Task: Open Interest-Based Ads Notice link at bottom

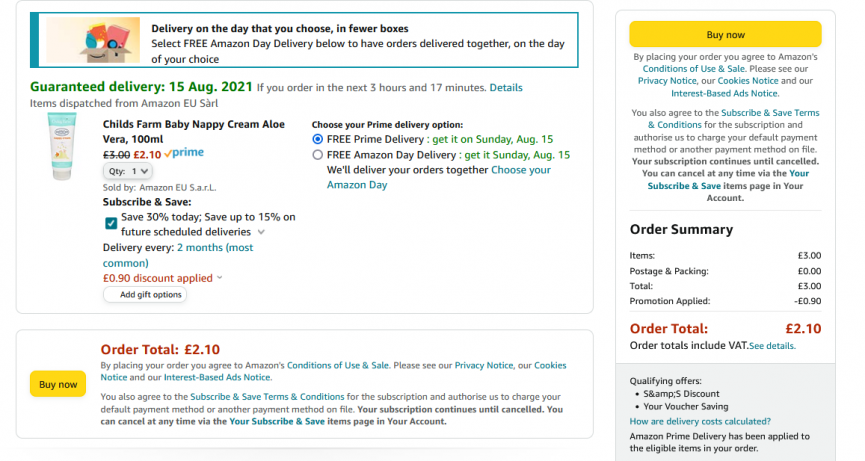Action: 217,377
